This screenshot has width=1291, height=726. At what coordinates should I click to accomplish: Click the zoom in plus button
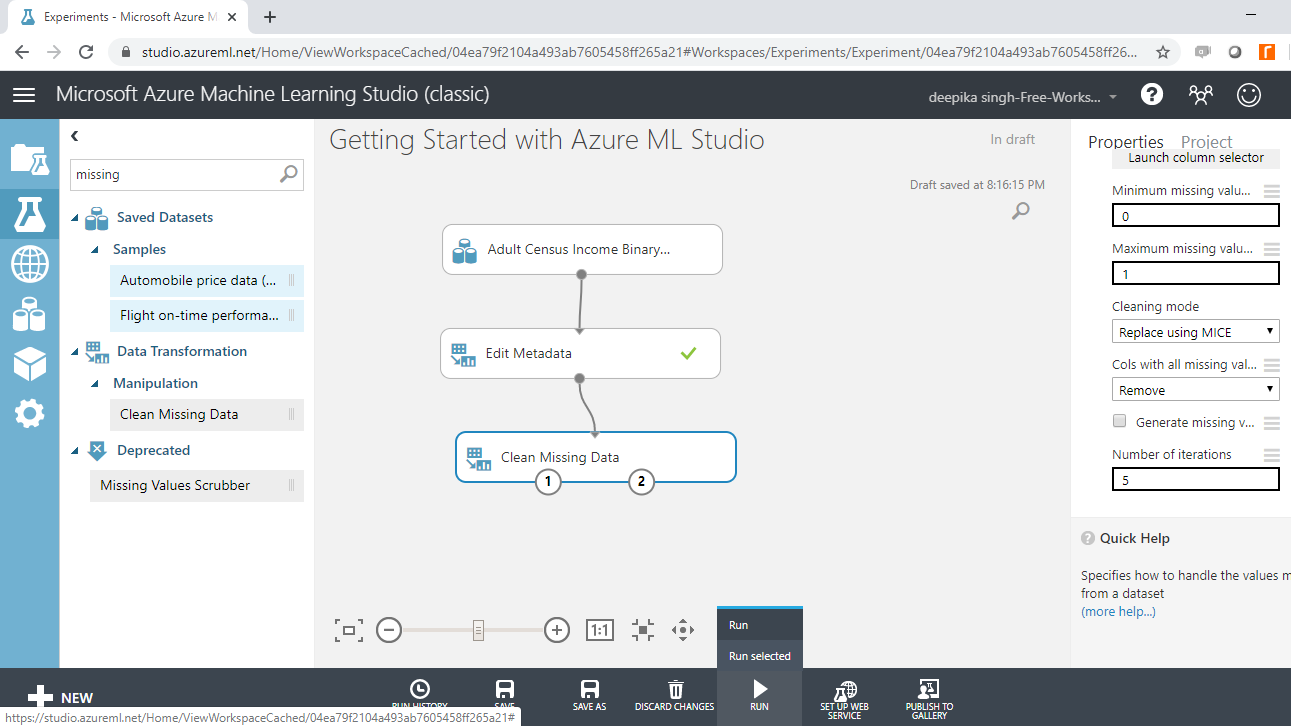point(557,630)
